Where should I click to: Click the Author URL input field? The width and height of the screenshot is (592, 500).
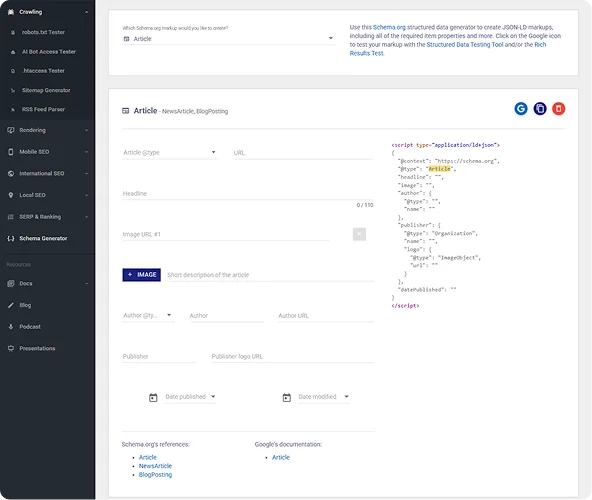click(x=326, y=315)
